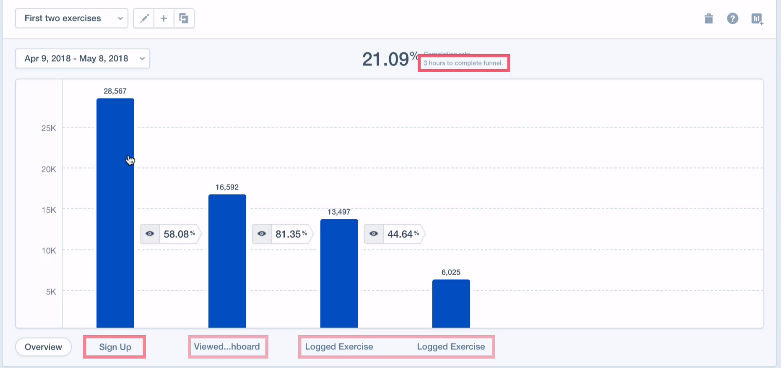Delete the funnel via the trash icon
Viewport: 781px width, 368px height.
708,19
